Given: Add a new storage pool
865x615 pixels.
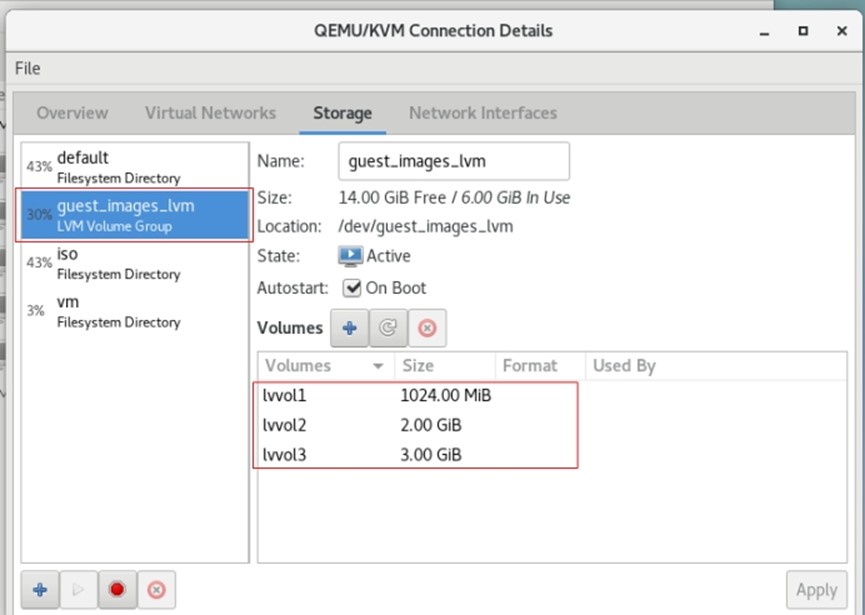Looking at the screenshot, I should coord(40,590).
